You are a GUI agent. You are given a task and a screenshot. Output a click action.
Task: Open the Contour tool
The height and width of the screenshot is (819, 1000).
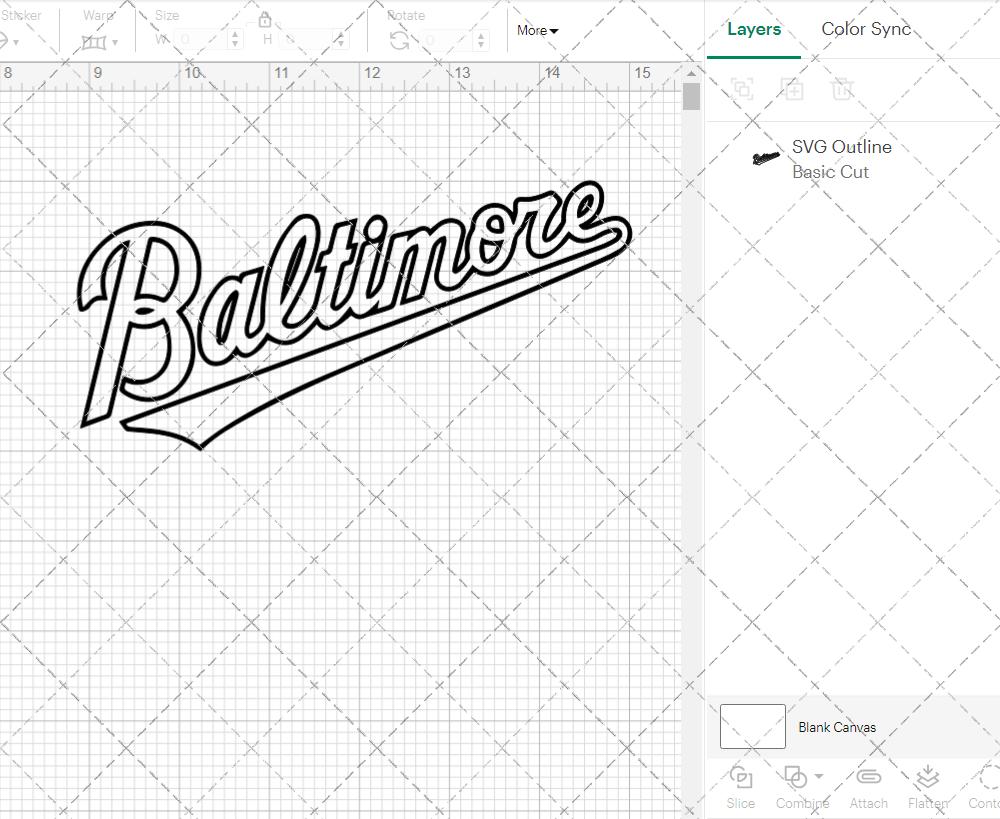(988, 787)
